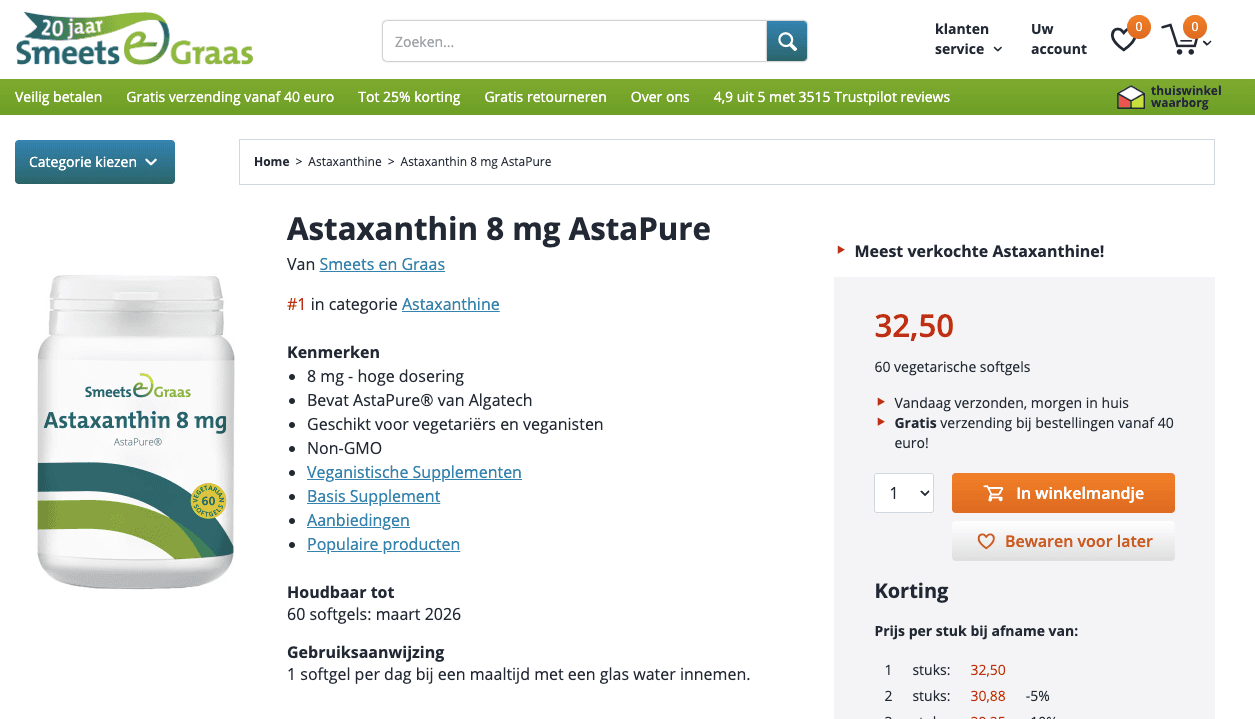Open the Smeets en Graas brand link

point(382,264)
